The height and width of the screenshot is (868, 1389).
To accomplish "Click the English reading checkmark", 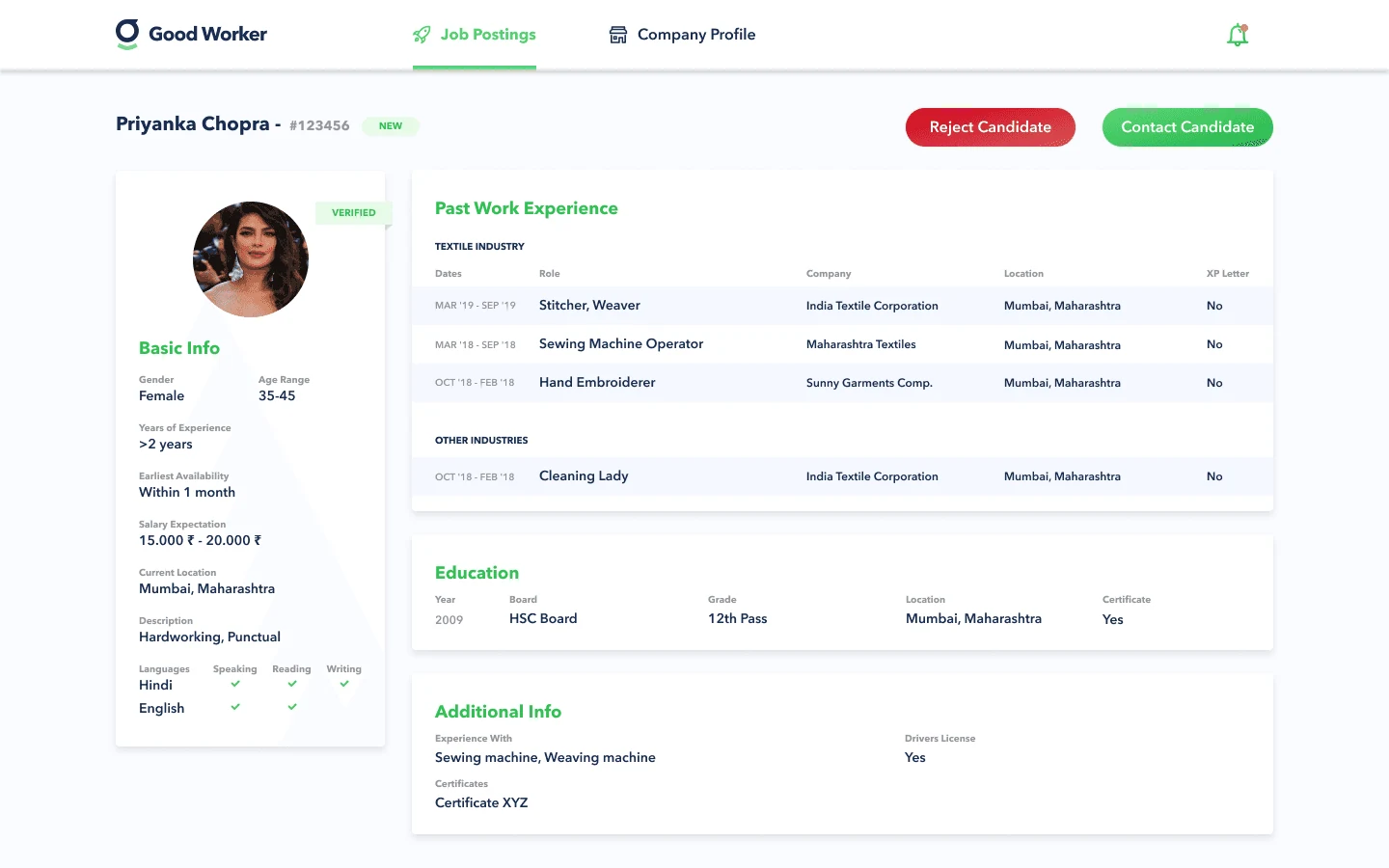I will click(292, 707).
